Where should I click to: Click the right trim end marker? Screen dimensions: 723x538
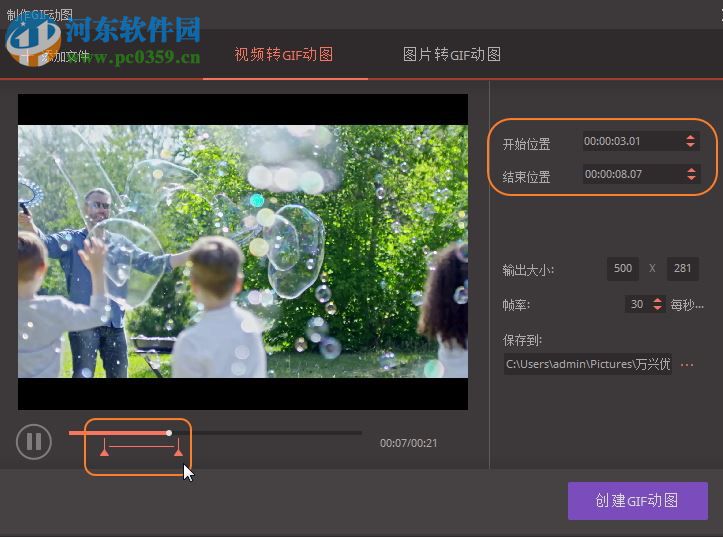(x=178, y=448)
